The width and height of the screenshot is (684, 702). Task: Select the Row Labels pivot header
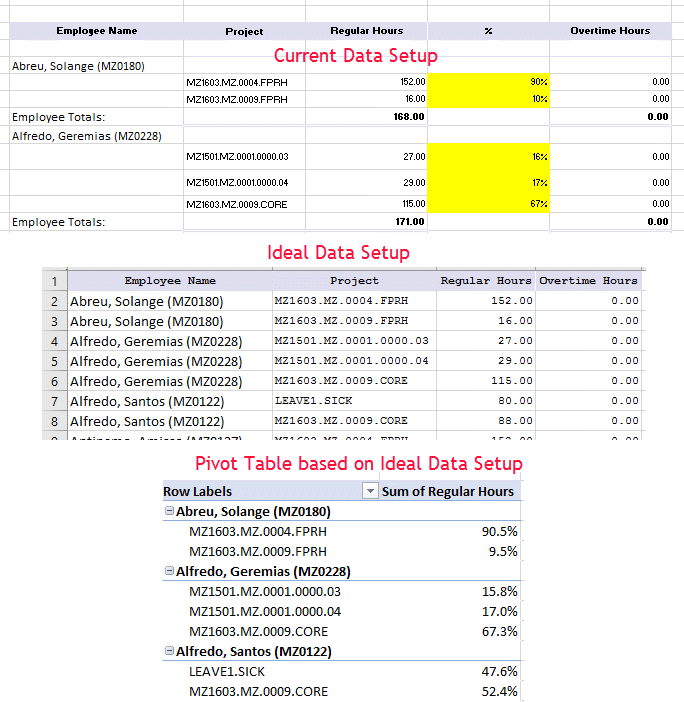[x=197, y=492]
